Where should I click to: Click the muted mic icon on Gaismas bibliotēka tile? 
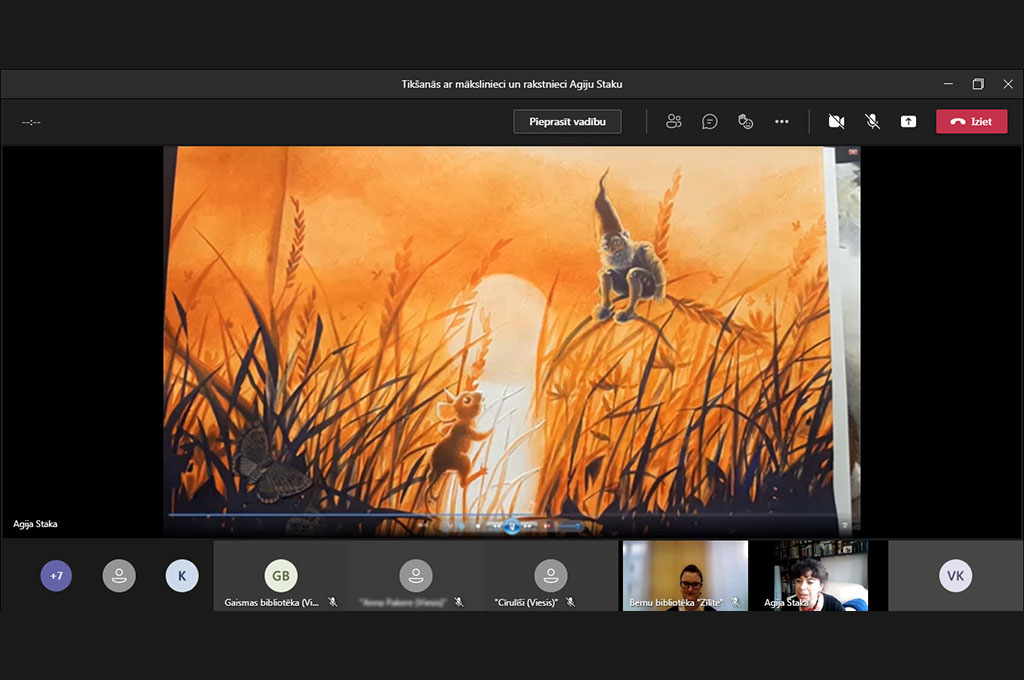pos(333,602)
